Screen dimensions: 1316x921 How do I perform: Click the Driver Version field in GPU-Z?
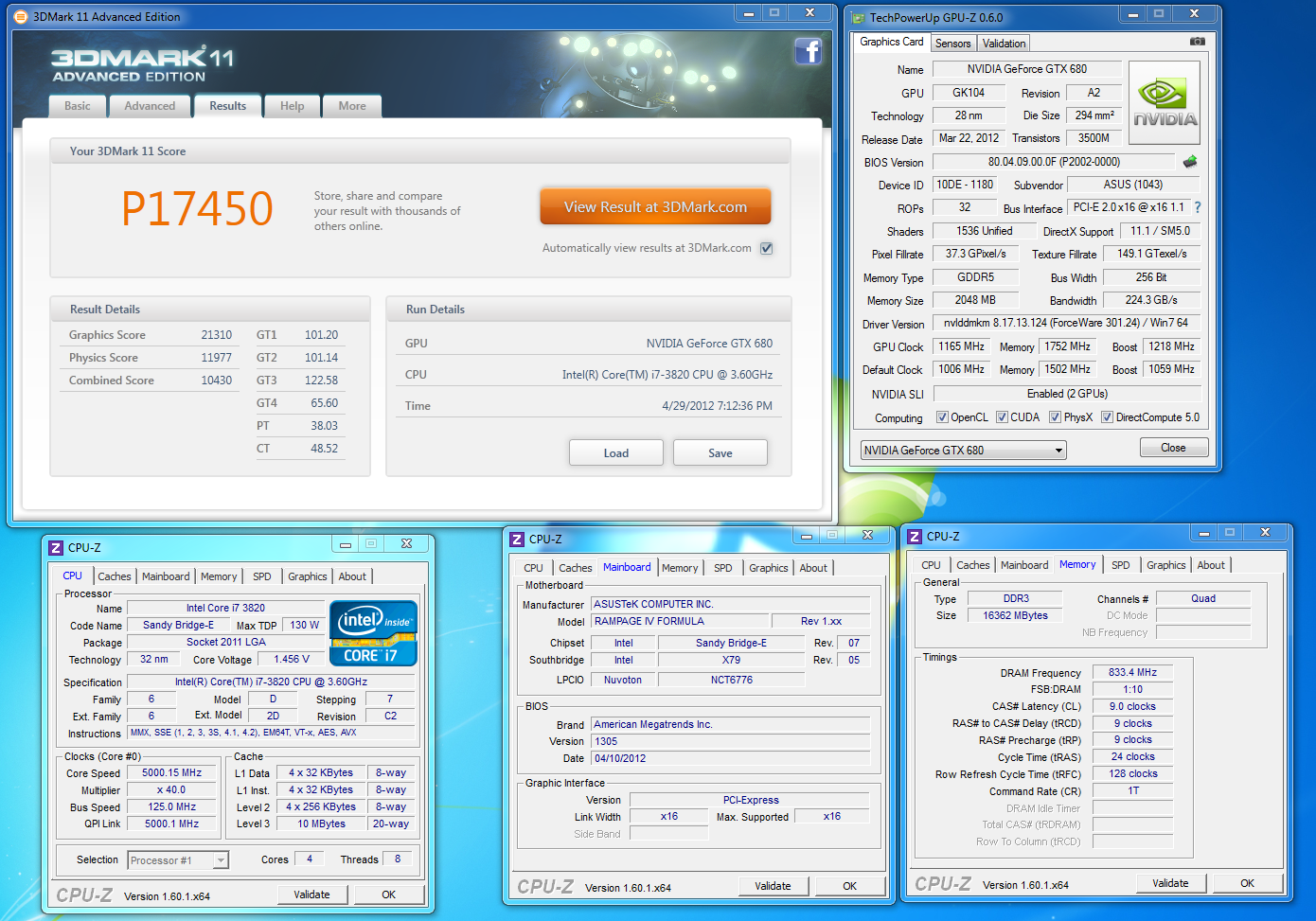coord(1066,323)
